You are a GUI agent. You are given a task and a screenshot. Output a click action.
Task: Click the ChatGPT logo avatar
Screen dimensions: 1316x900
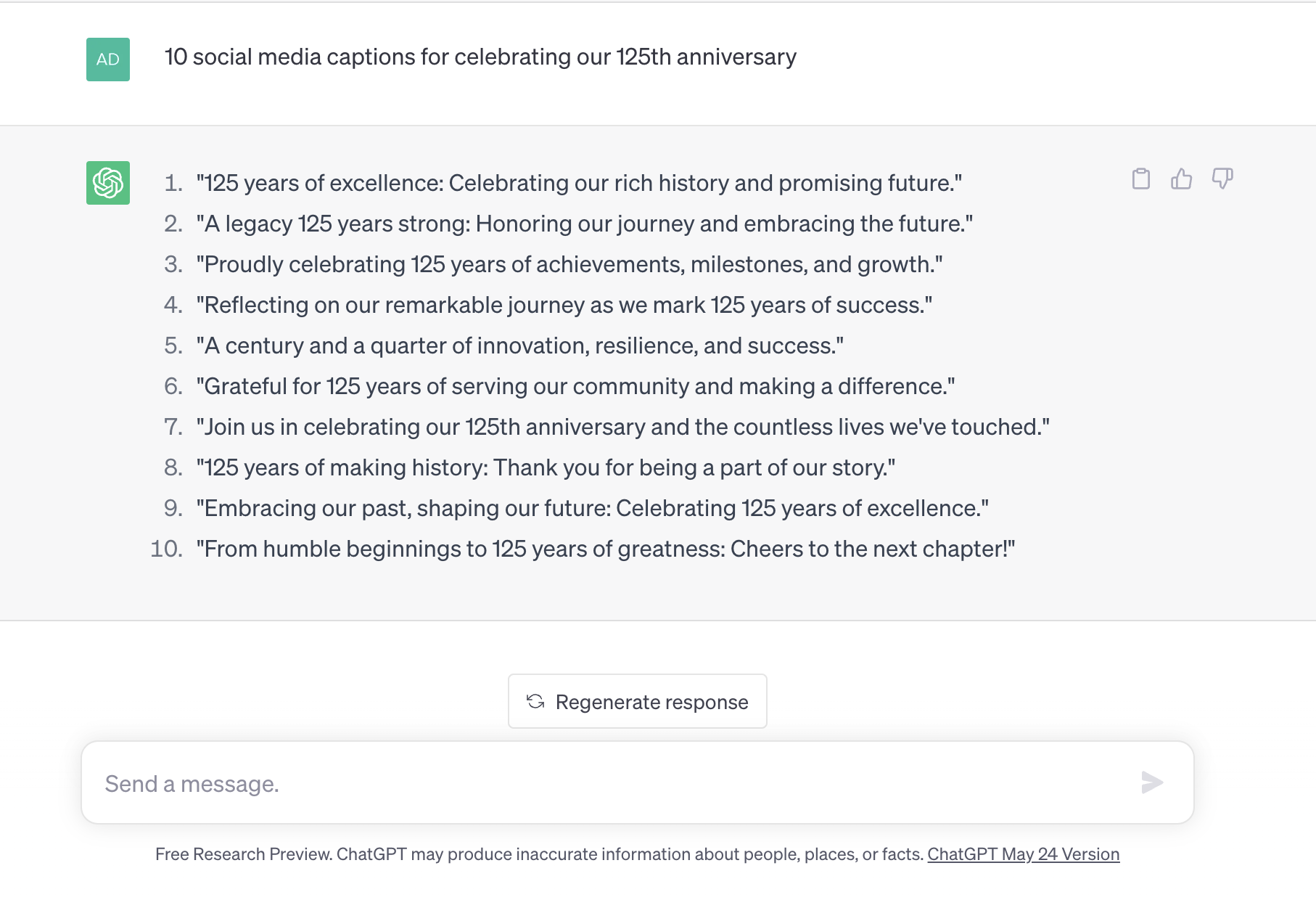[108, 183]
